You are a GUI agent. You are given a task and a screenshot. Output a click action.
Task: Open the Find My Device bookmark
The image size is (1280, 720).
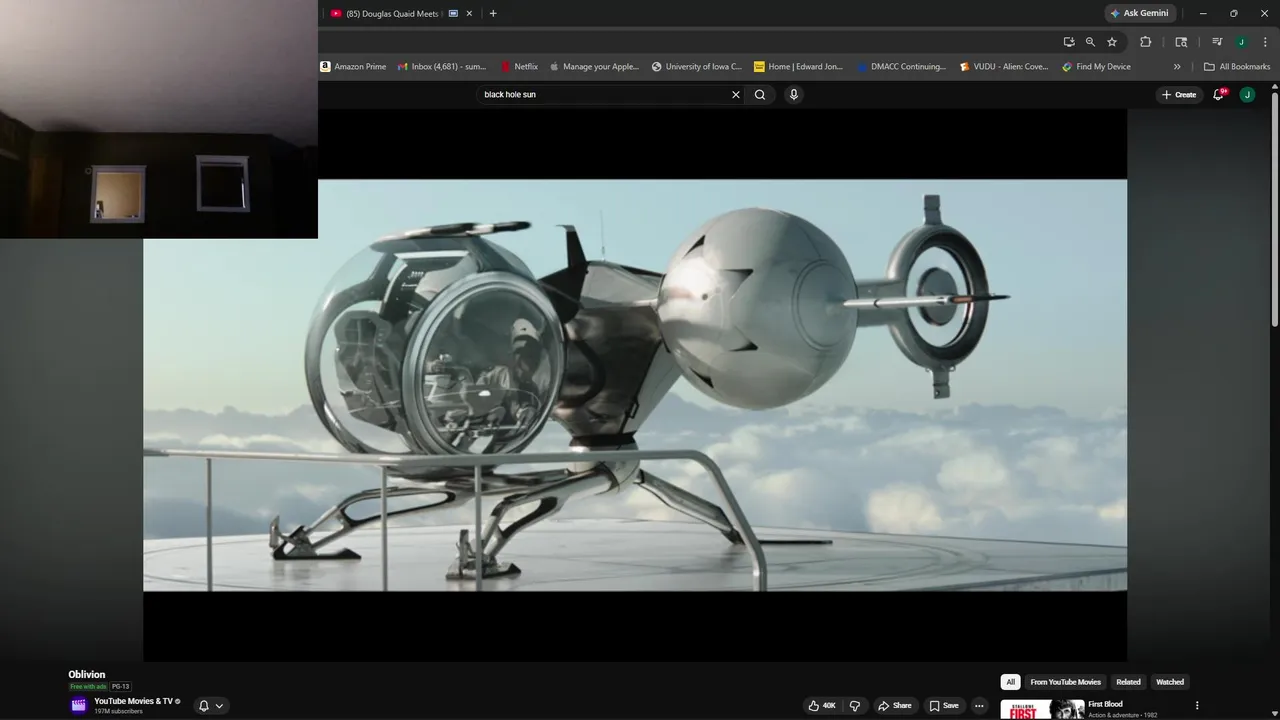(1097, 67)
